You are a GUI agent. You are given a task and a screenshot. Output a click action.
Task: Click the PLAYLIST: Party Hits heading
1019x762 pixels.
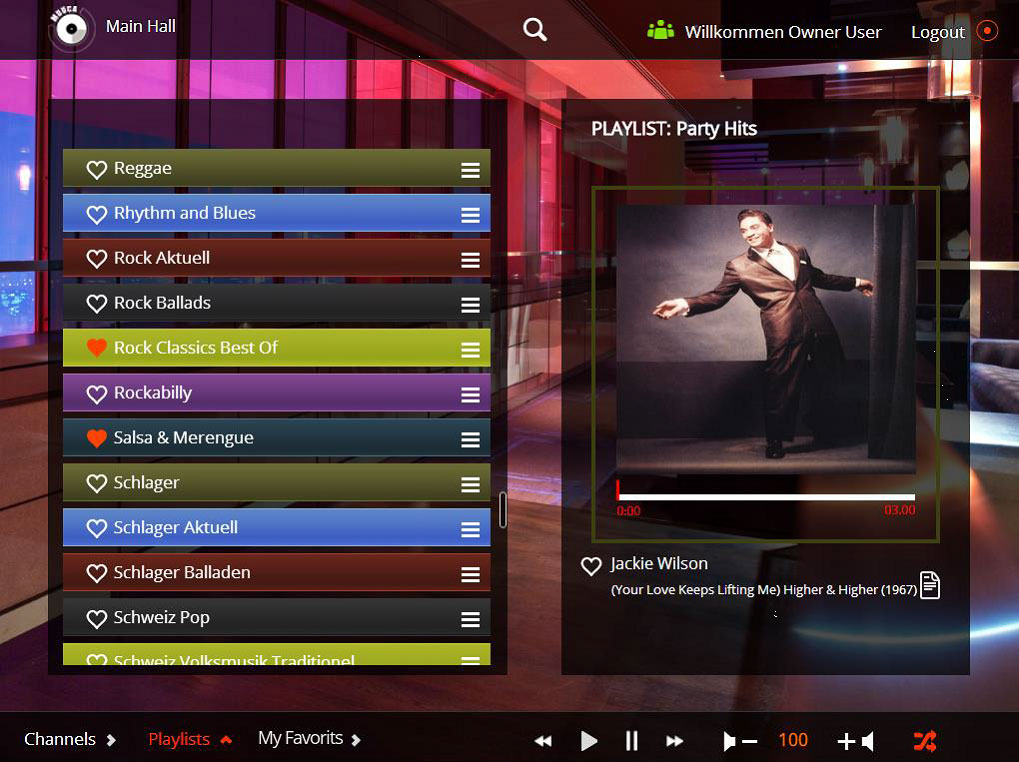tap(674, 129)
